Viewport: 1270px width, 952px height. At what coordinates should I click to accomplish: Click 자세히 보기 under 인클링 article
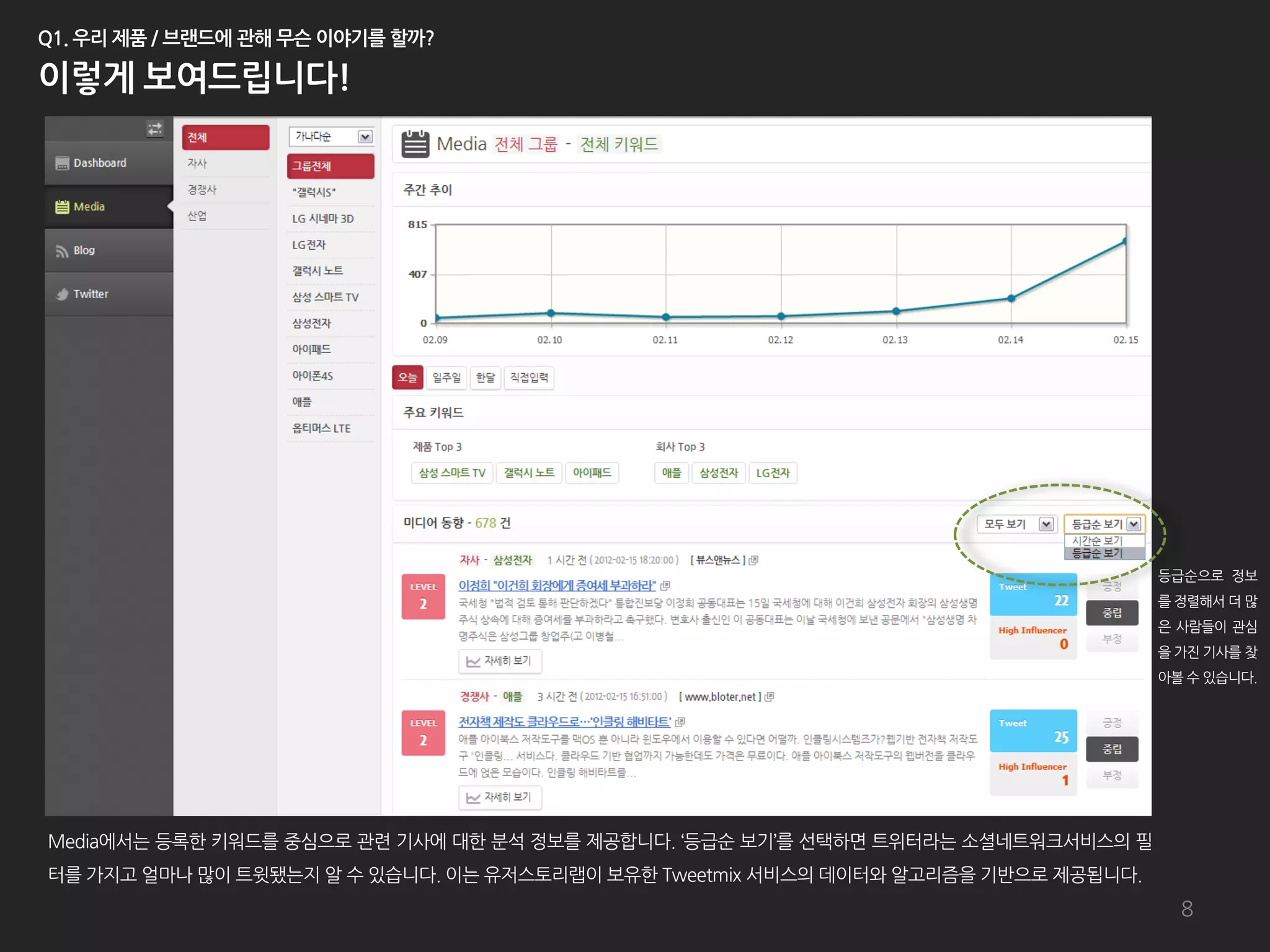tap(500, 798)
